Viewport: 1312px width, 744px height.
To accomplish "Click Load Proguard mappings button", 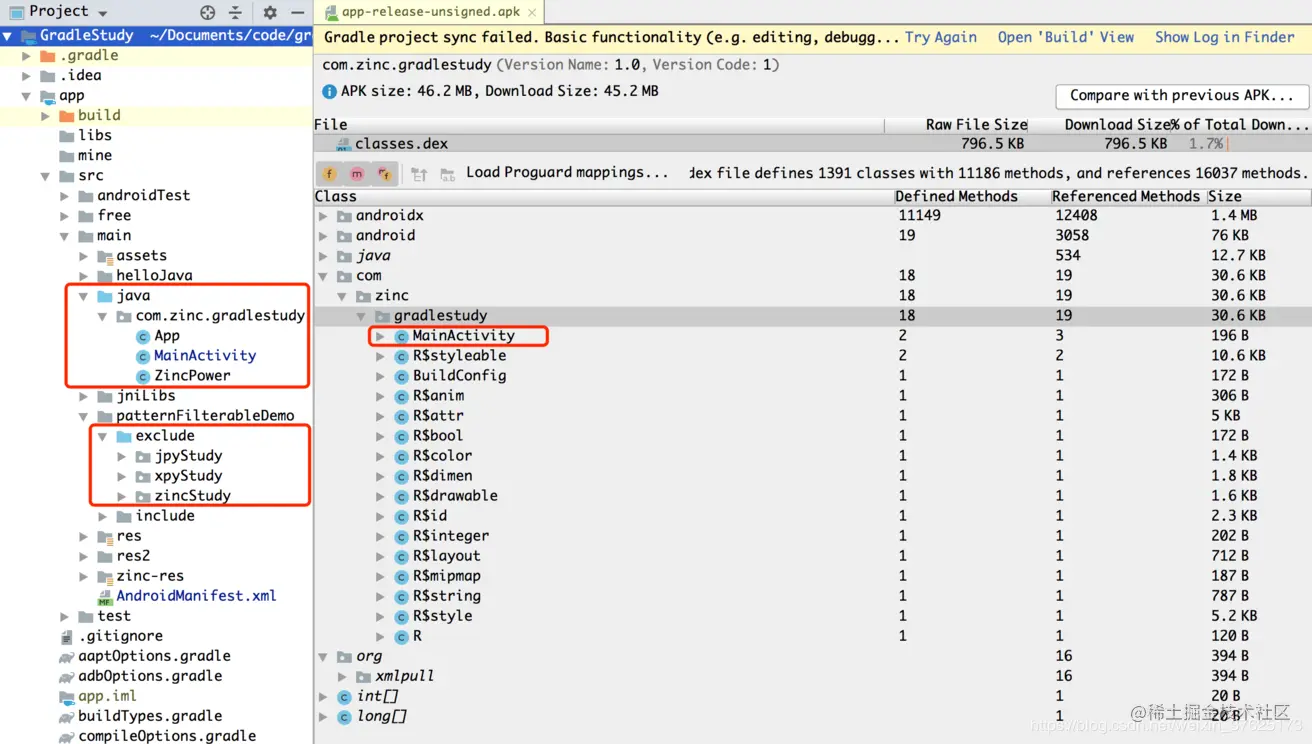I will tap(567, 173).
